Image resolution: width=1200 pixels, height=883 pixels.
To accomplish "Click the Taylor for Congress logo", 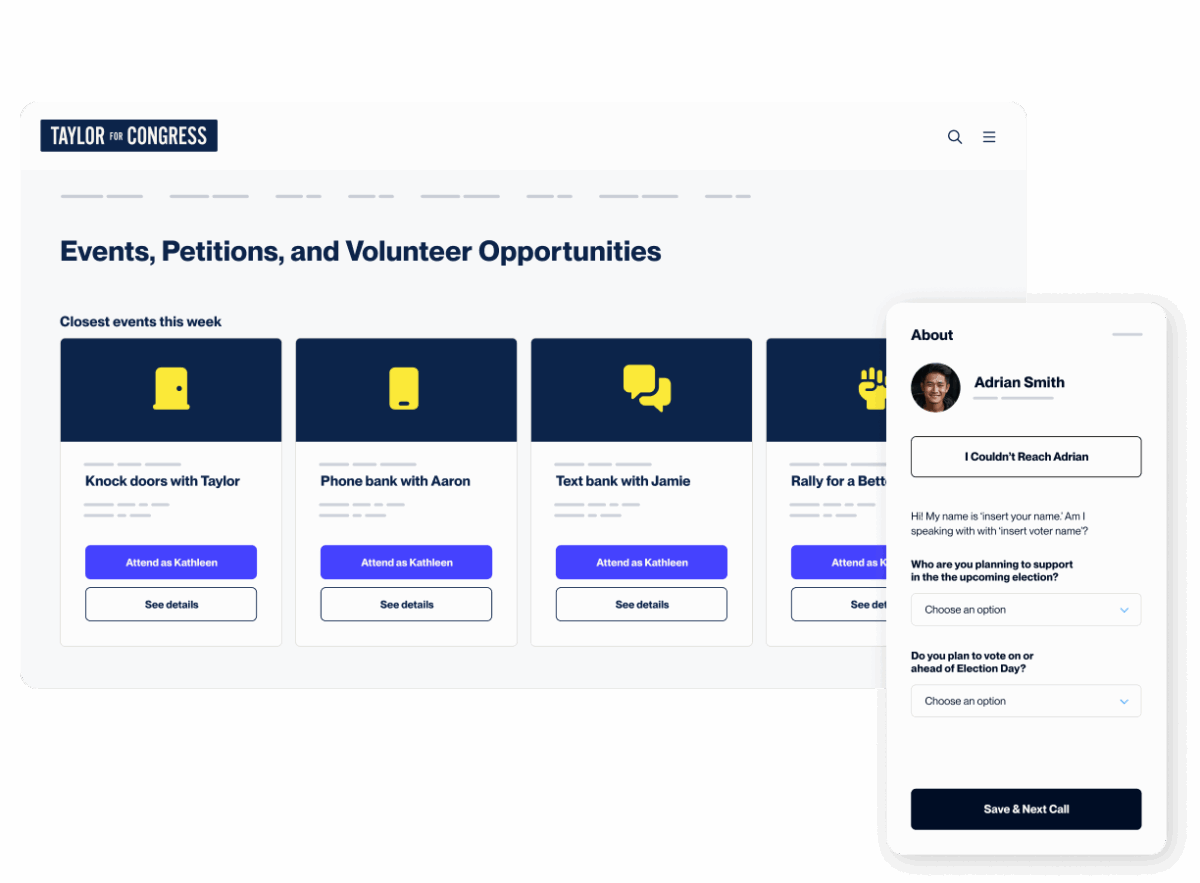I will pos(128,135).
